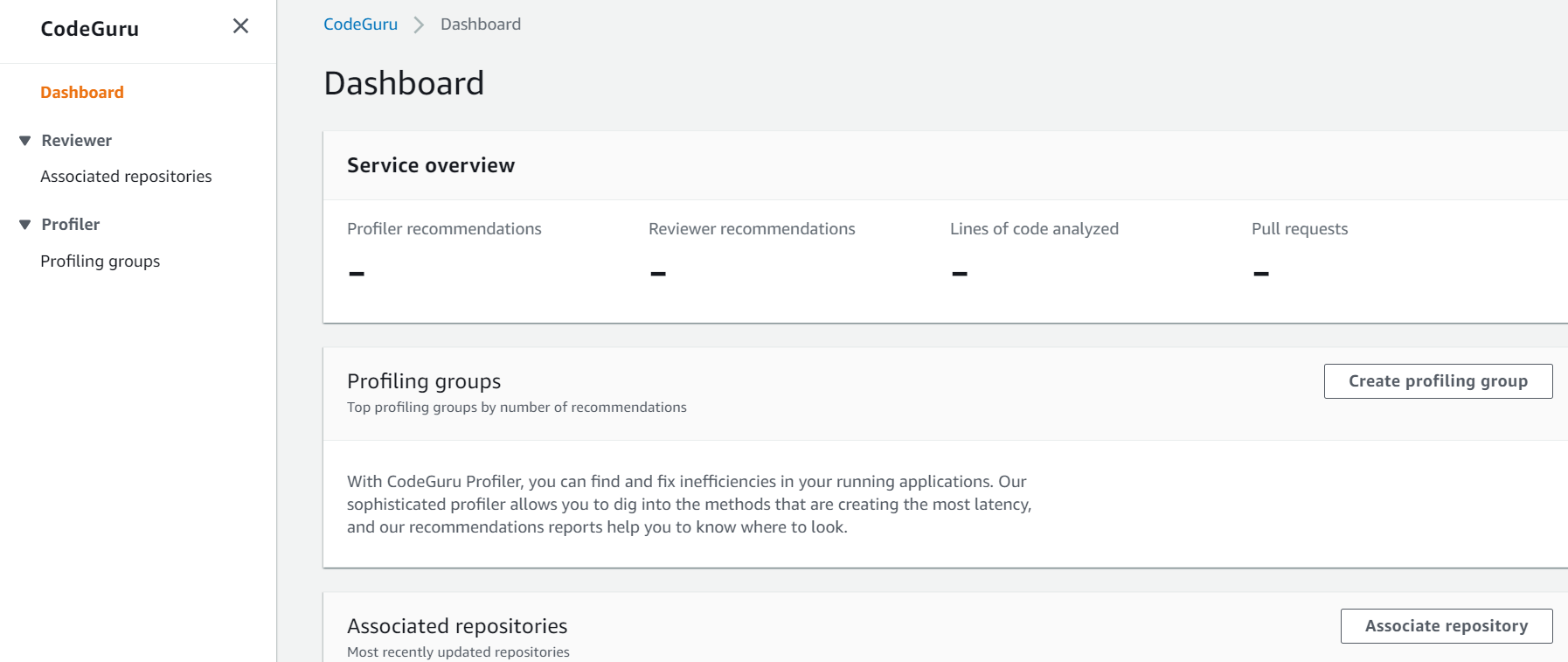1568x662 pixels.
Task: Click the Lines of code analyzed metric
Action: pyautogui.click(x=1034, y=229)
